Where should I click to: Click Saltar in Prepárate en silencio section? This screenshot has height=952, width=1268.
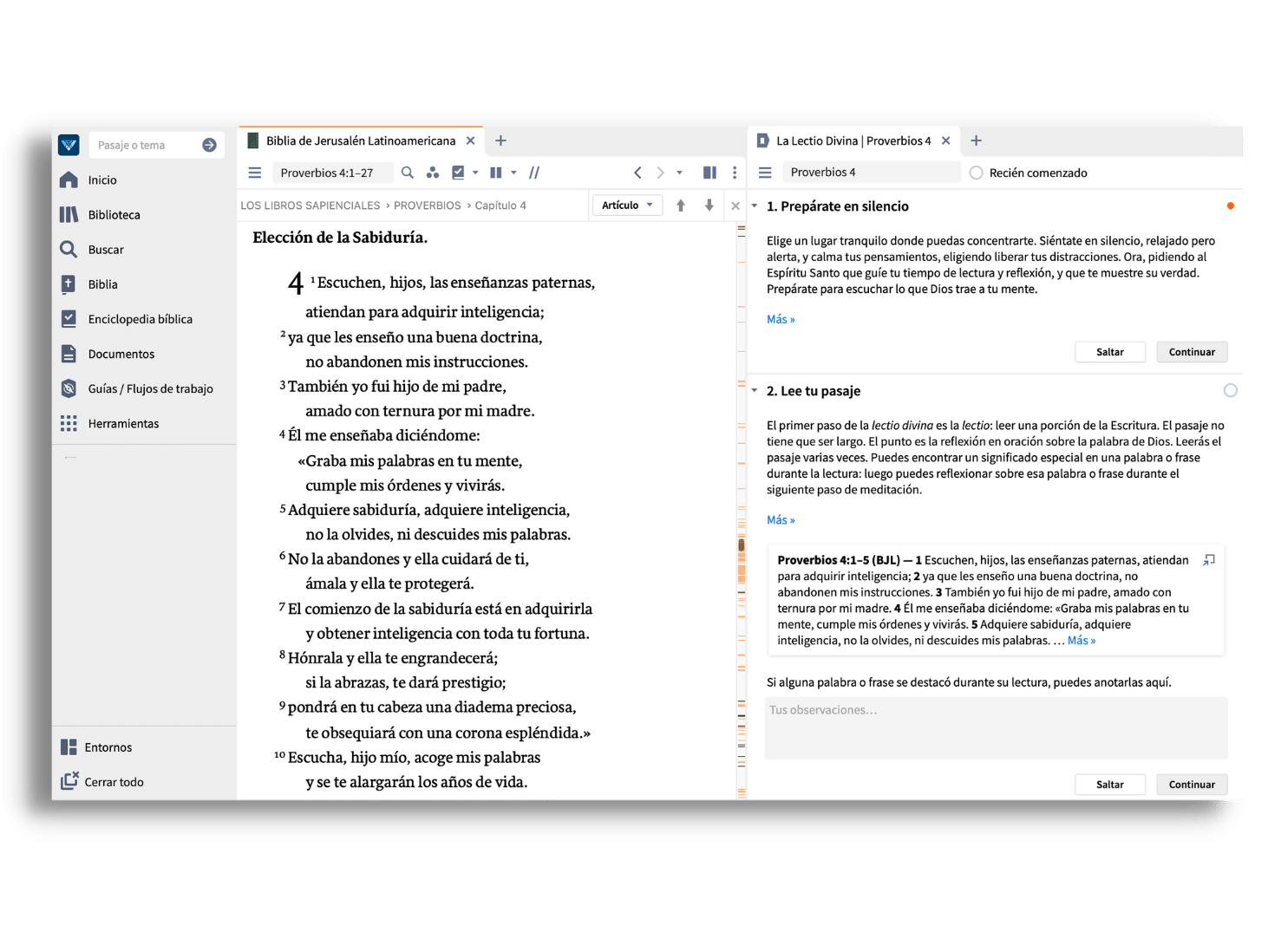coord(1110,352)
